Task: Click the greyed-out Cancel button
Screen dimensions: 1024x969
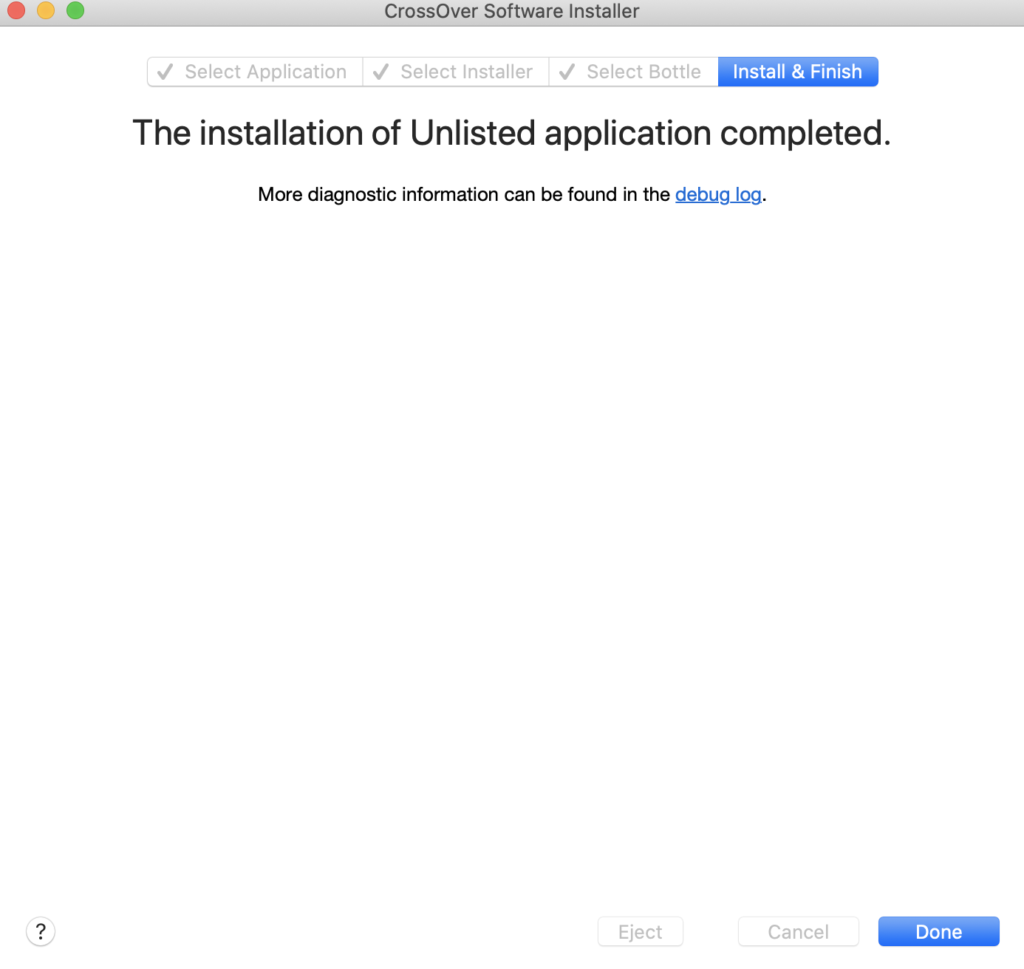Action: coord(798,932)
